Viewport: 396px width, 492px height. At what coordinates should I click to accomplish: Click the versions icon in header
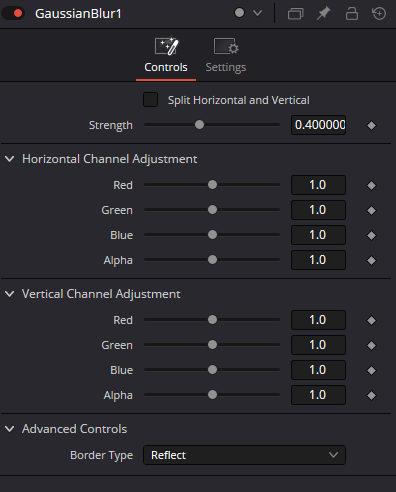pos(295,14)
